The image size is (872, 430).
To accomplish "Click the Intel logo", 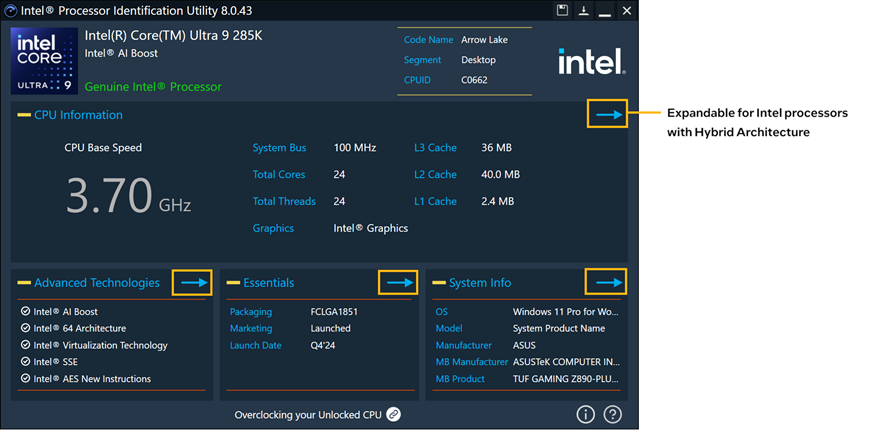I will (591, 62).
